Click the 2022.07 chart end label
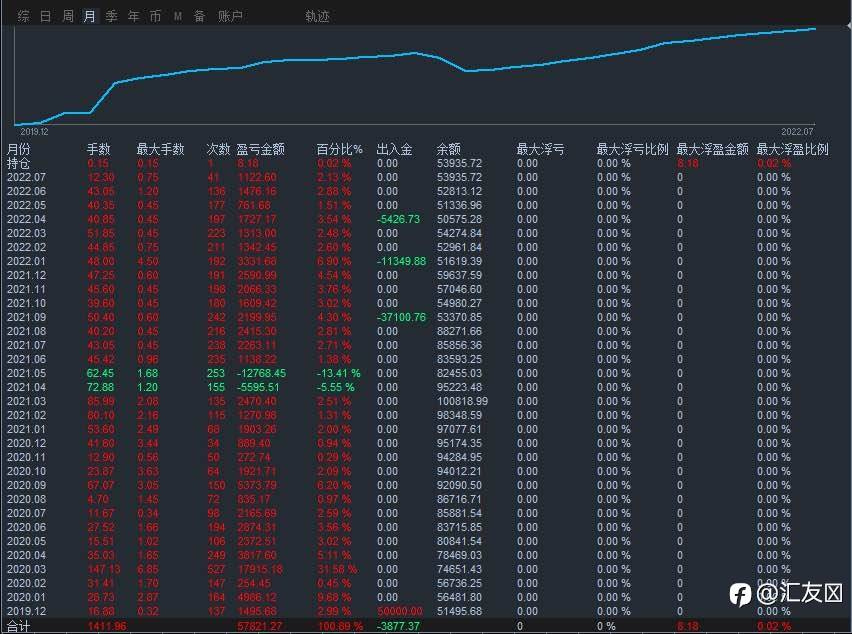 797,131
